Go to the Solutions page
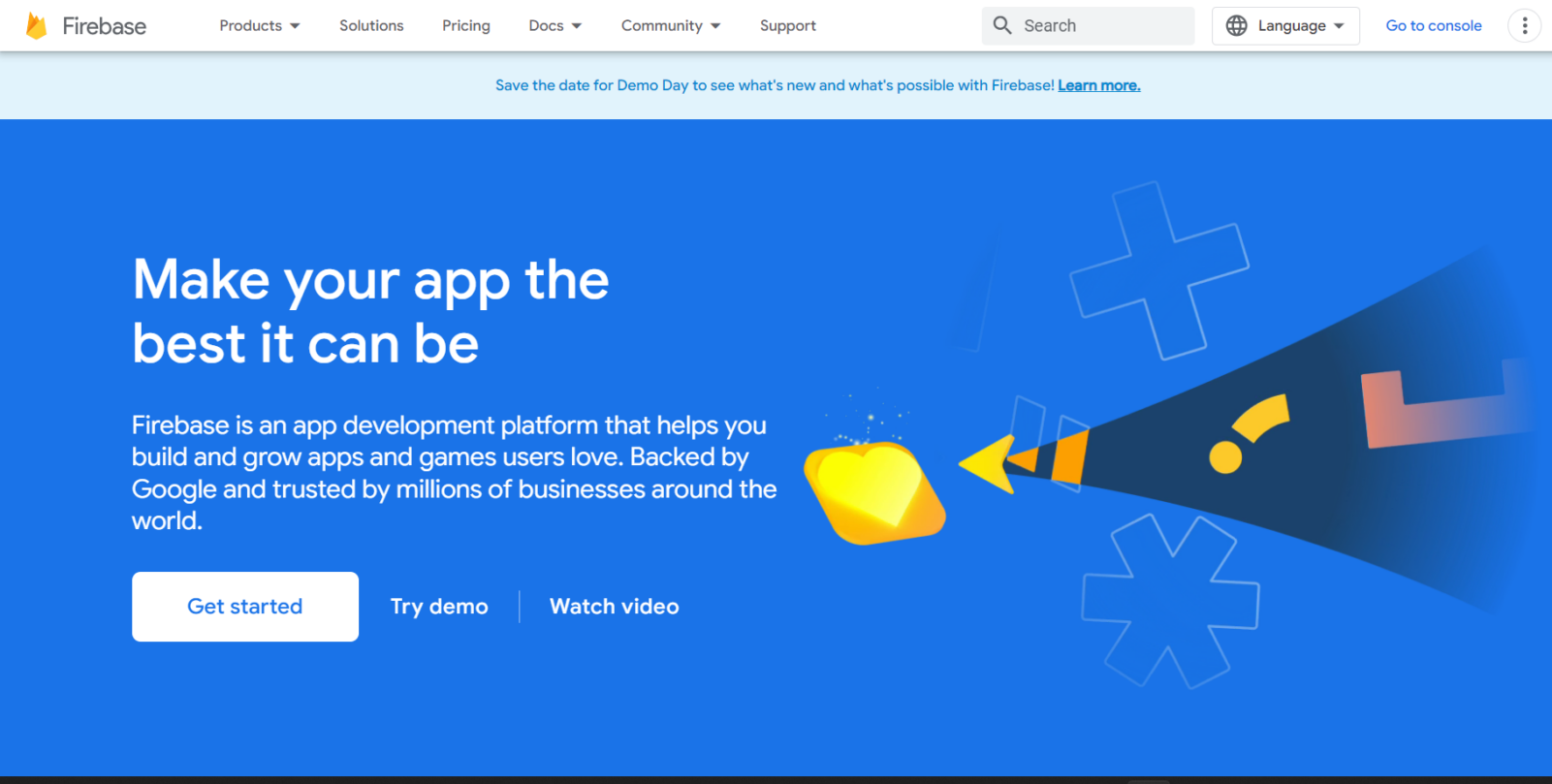 pos(371,26)
